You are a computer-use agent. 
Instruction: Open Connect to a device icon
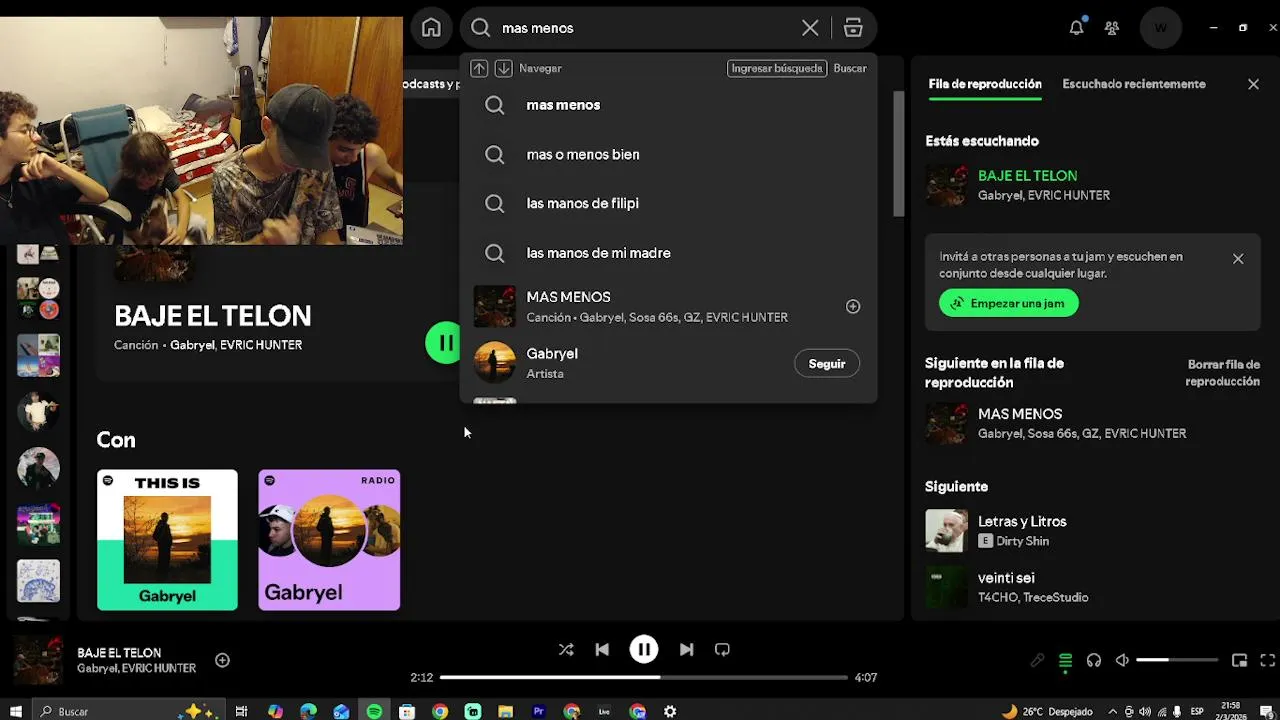tap(1094, 660)
